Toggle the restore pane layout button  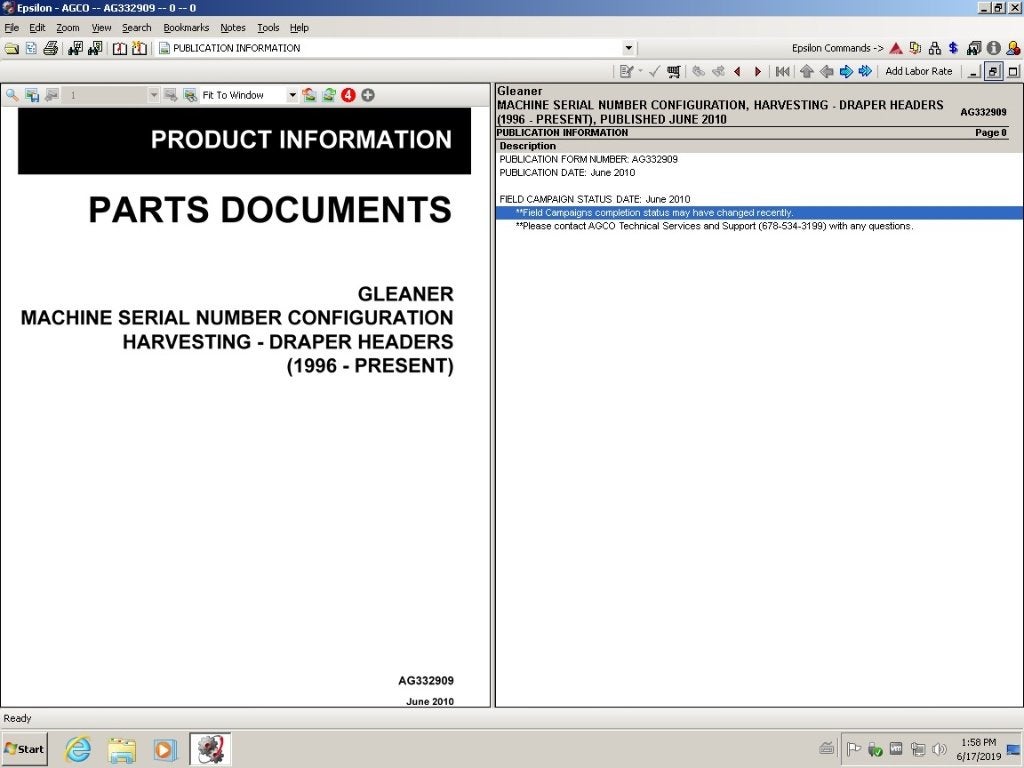tap(993, 71)
